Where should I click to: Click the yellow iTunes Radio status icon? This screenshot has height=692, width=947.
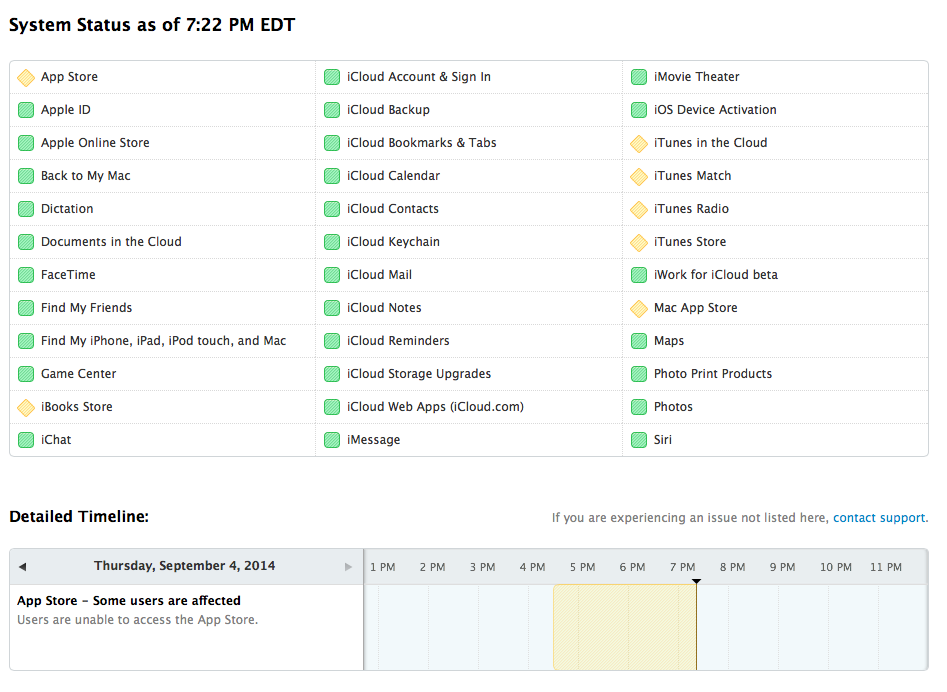coord(639,209)
